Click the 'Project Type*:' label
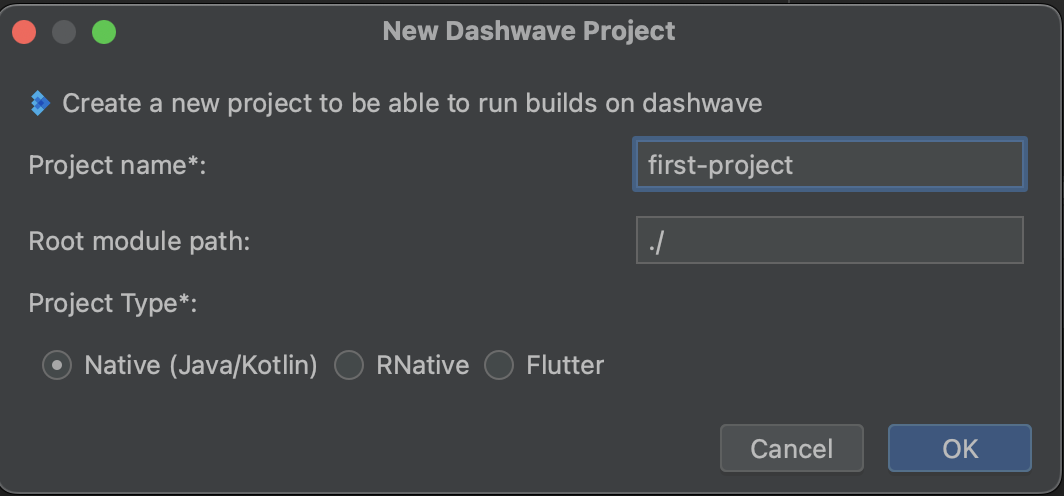Screen dimensions: 1064x496 tap(113, 303)
